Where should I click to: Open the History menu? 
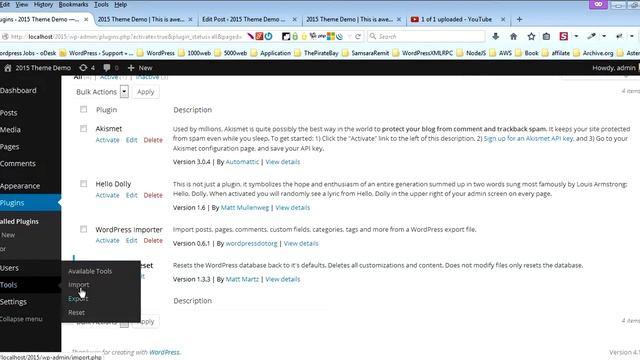pos(43,4)
